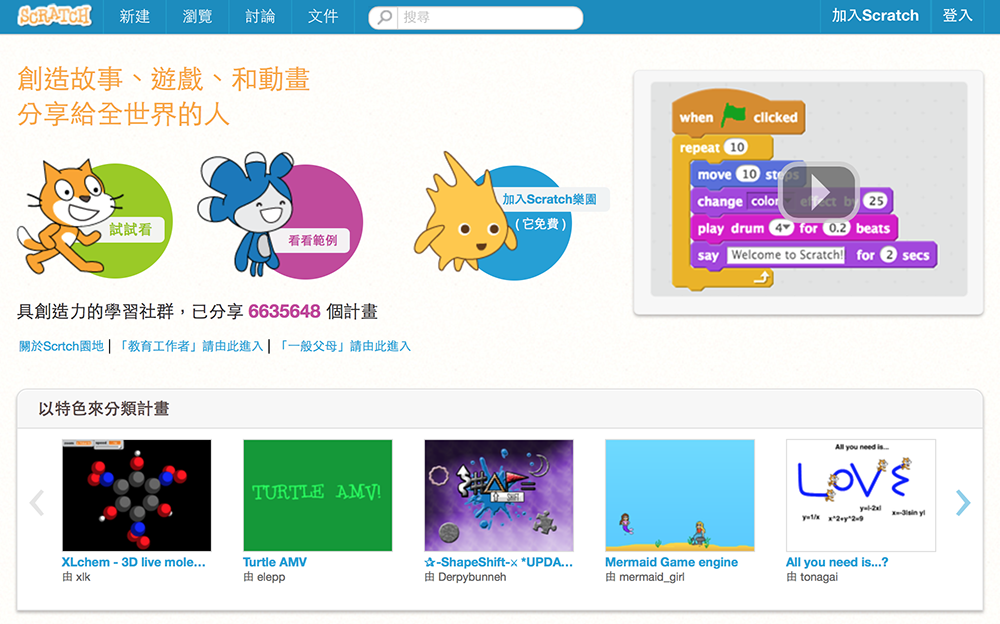Open the 討論 menu item

pyautogui.click(x=260, y=17)
